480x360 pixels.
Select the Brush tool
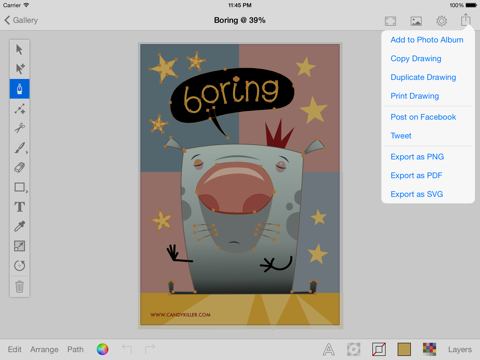(20, 148)
